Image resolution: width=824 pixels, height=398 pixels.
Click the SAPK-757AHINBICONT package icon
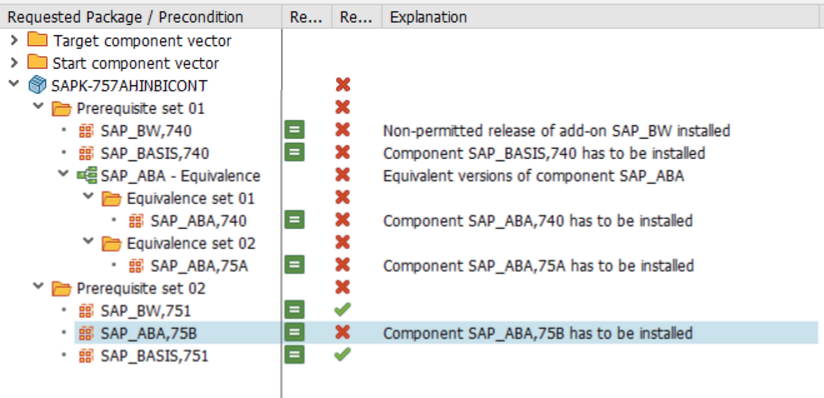pos(37,85)
